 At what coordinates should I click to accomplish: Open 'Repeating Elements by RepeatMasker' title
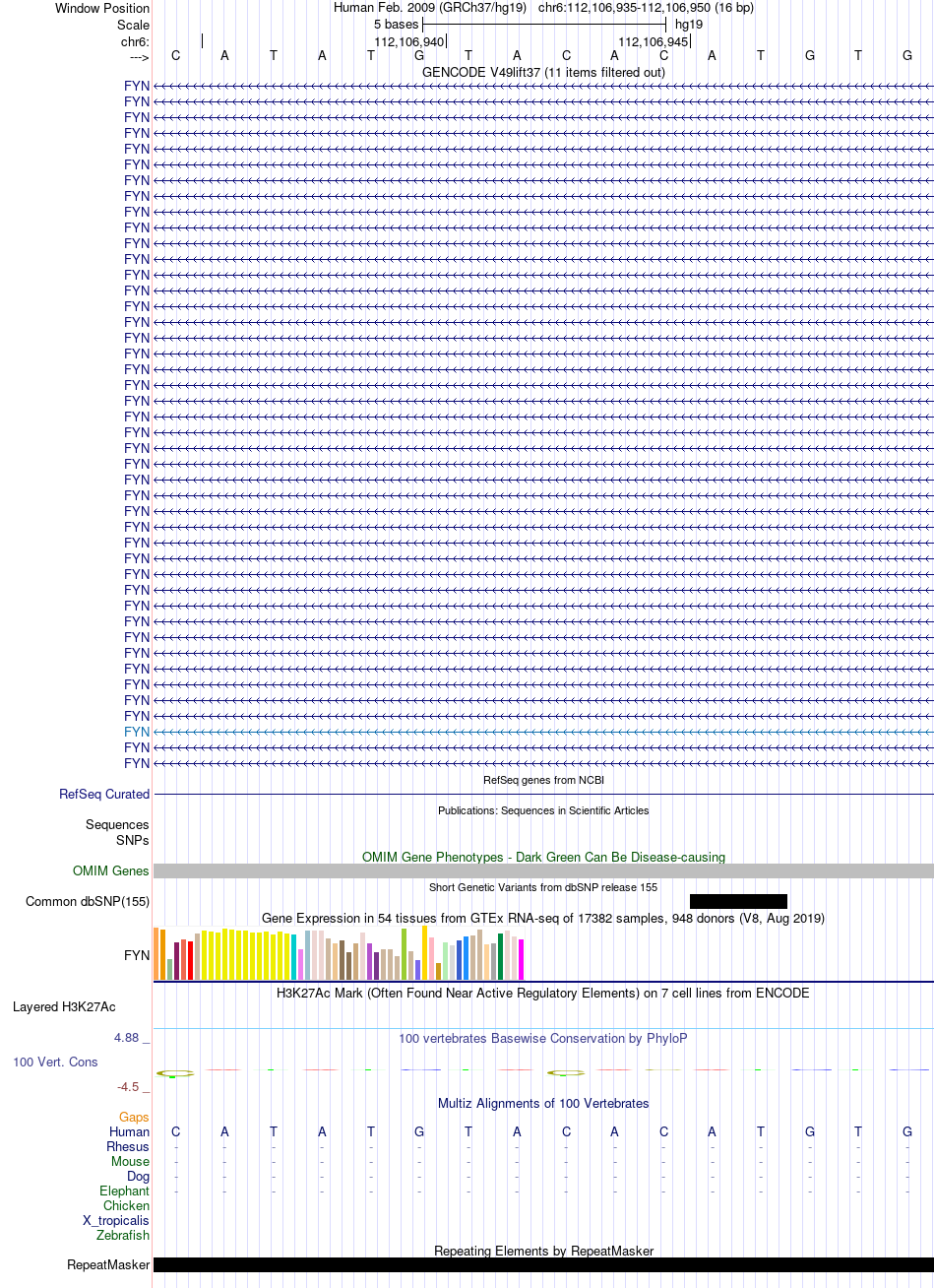coord(543,1251)
